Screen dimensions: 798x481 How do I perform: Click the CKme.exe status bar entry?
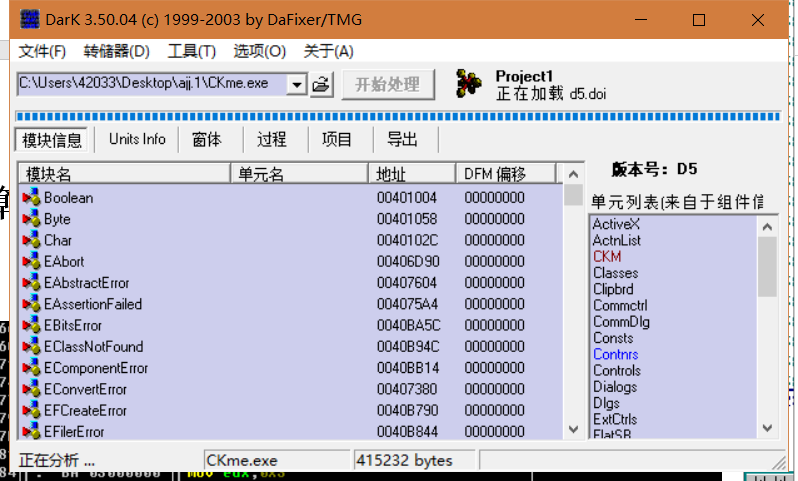tap(277, 461)
